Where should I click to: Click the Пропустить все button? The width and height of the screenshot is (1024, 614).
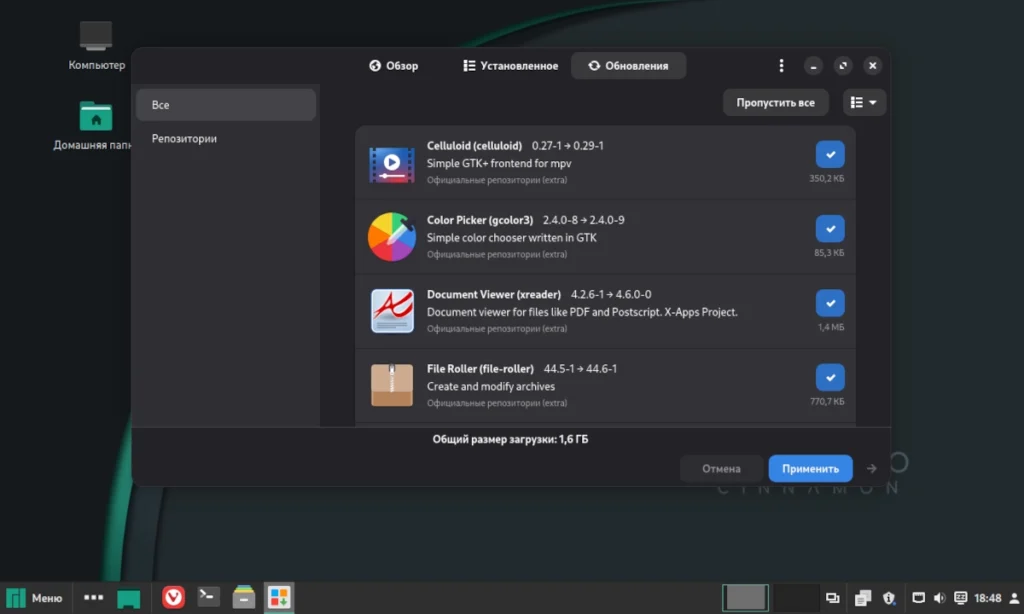coord(775,103)
